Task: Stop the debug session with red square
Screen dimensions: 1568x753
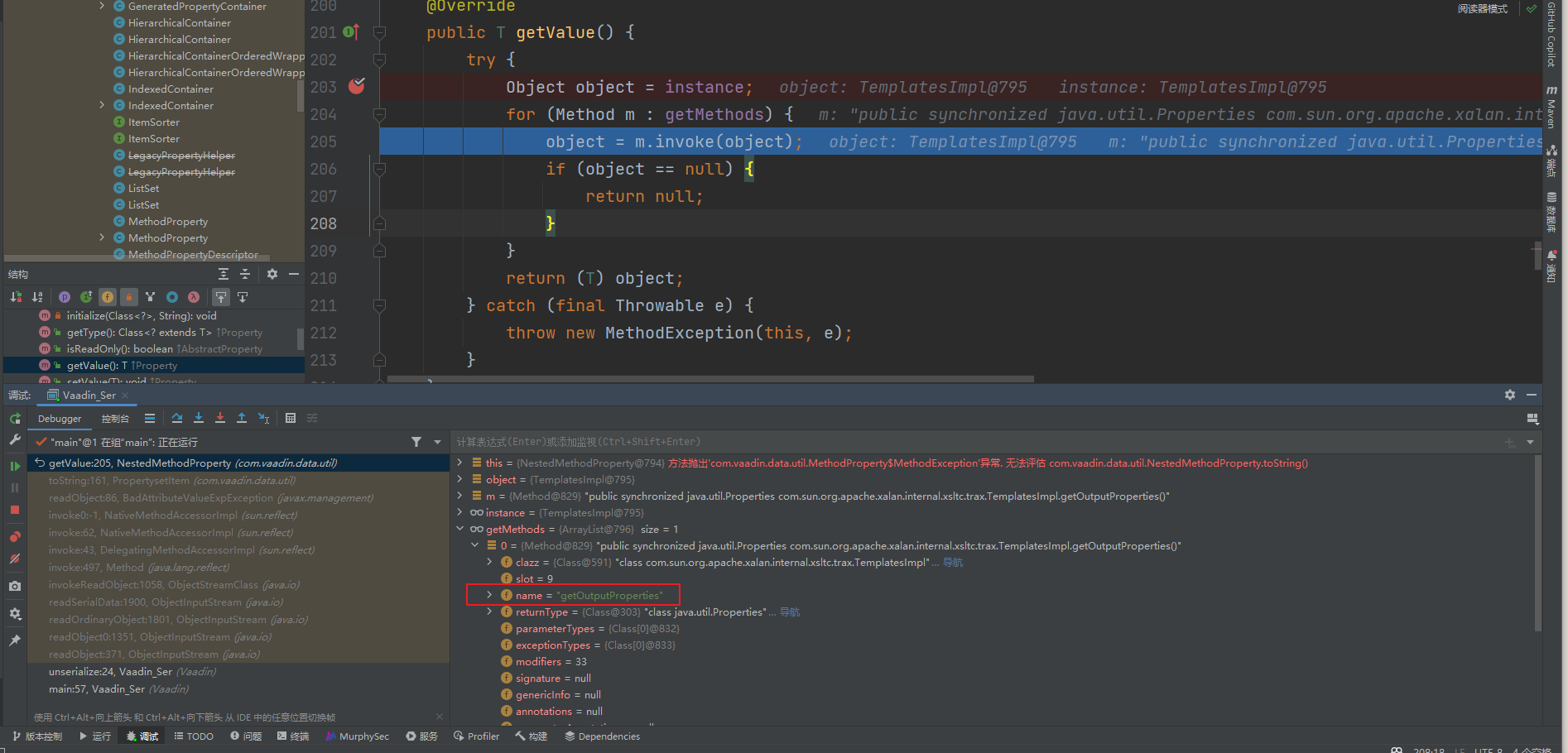Action: tap(15, 510)
